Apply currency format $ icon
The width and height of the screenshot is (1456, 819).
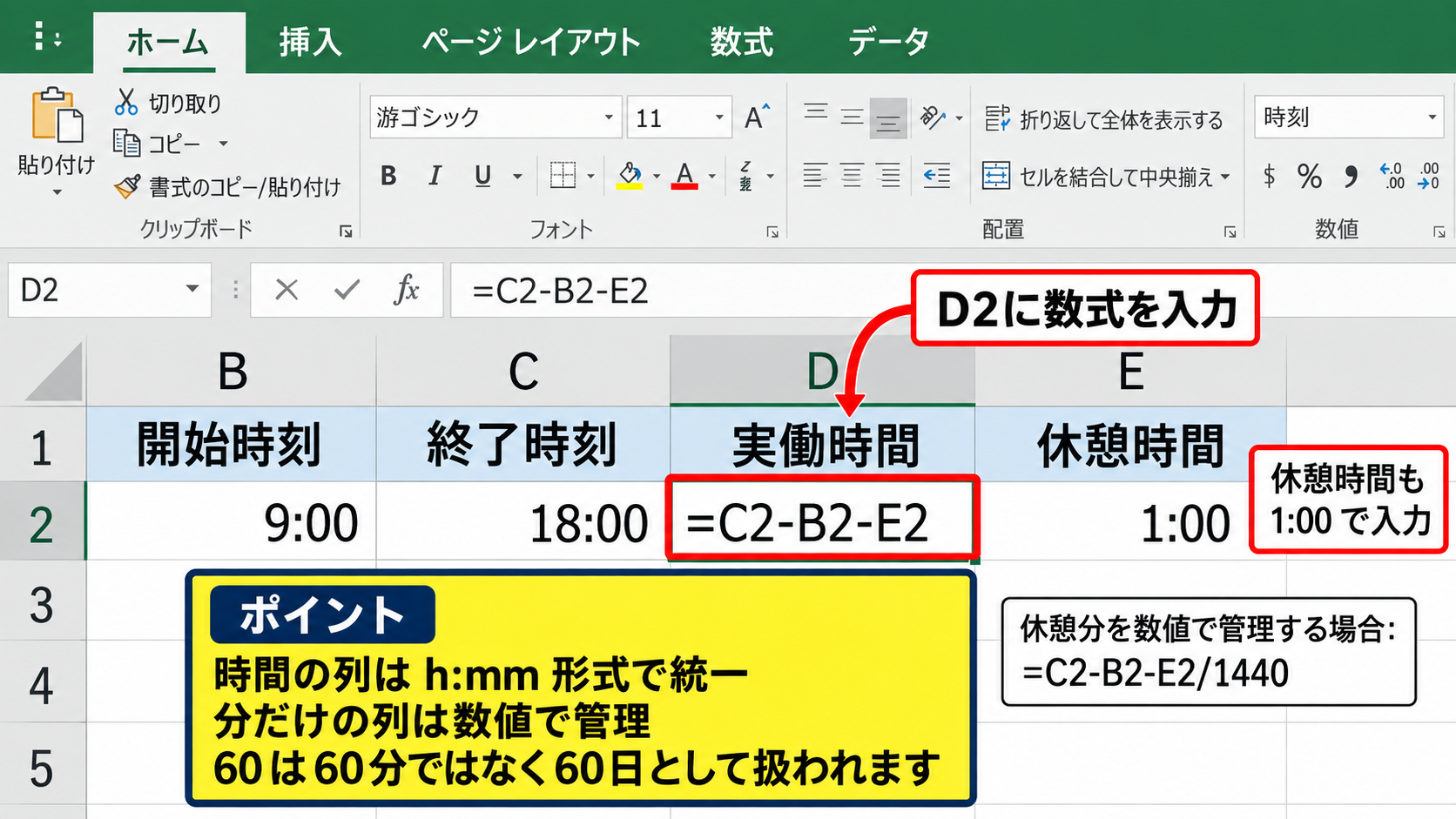coord(1270,177)
